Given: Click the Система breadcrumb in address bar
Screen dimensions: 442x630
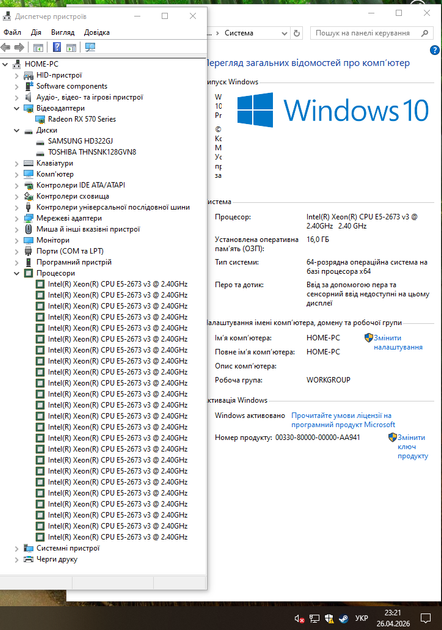Looking at the screenshot, I should 239,33.
